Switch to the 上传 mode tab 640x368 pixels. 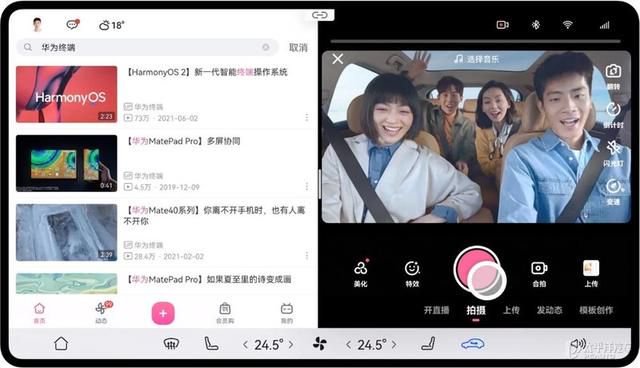[x=511, y=310]
